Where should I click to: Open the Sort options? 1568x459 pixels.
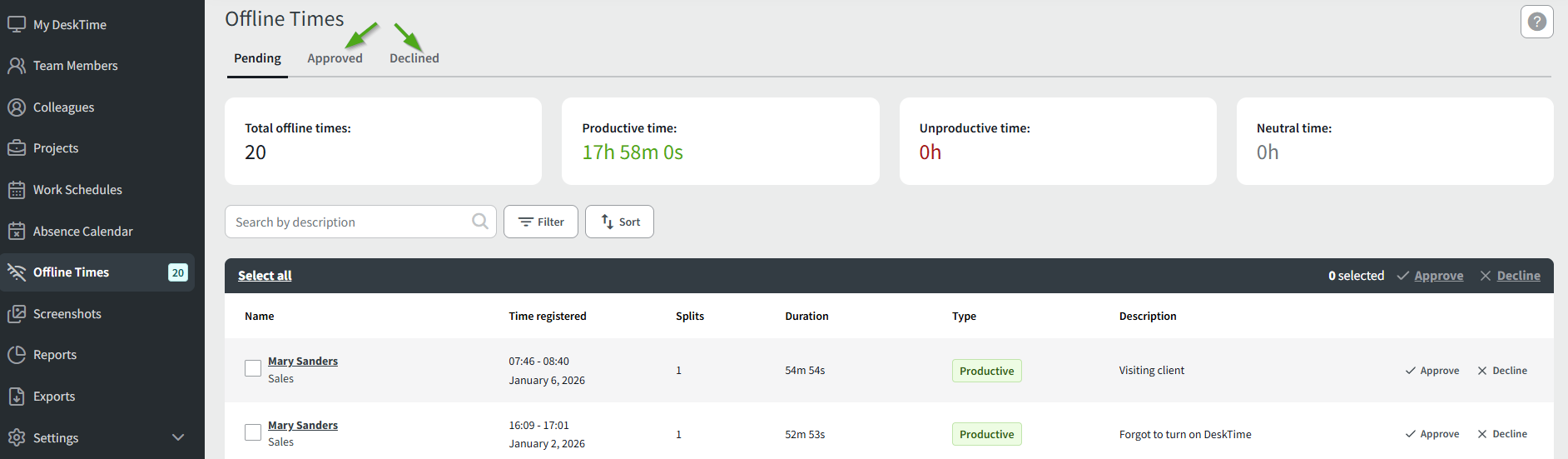point(619,222)
